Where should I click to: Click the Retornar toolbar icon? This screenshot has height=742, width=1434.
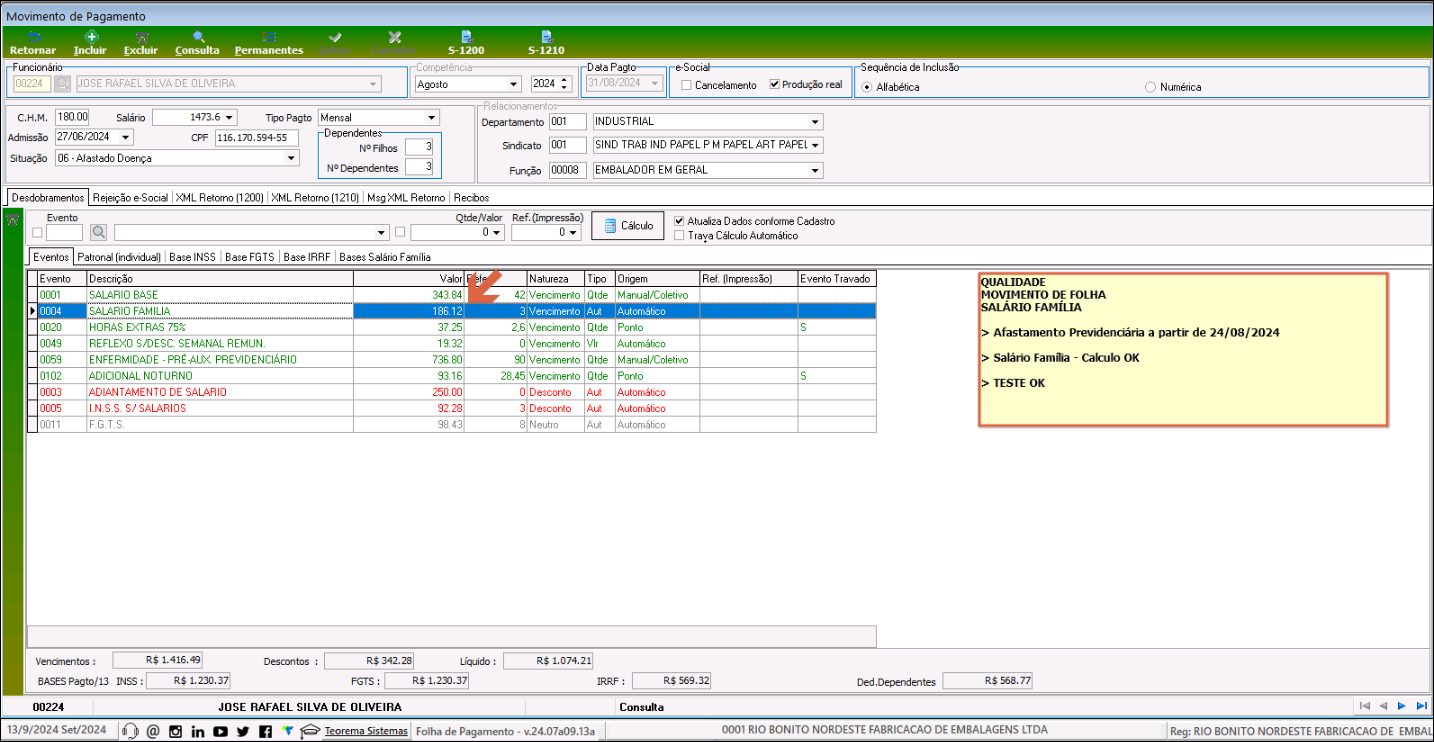33,36
